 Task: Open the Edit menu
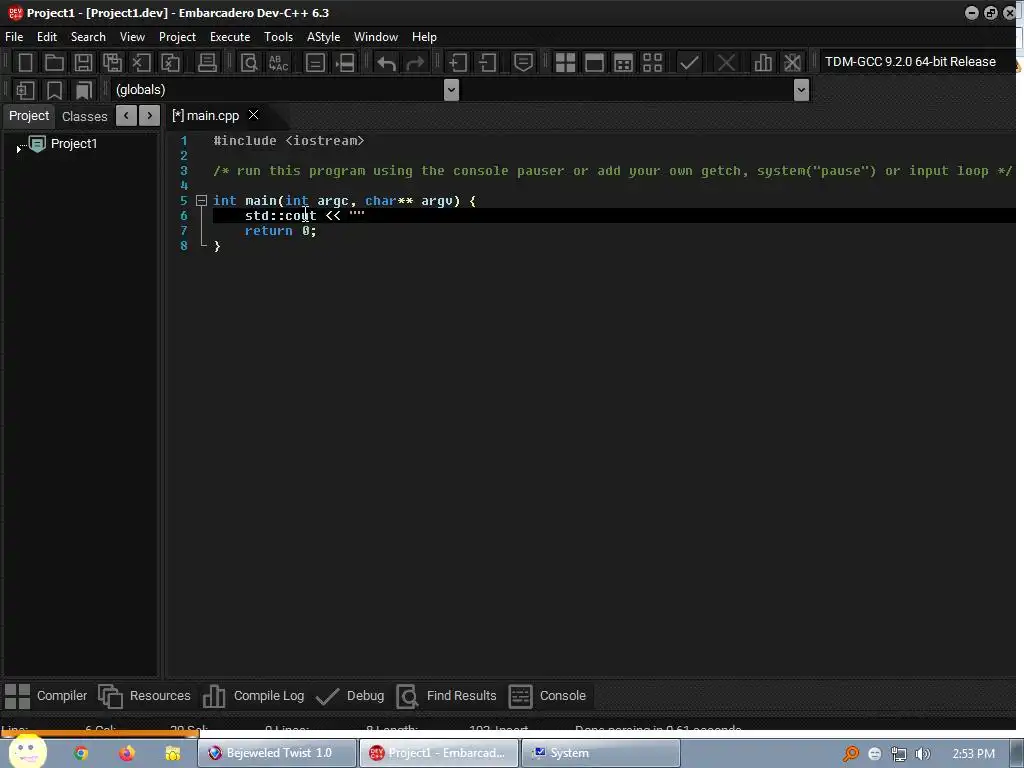pos(47,37)
